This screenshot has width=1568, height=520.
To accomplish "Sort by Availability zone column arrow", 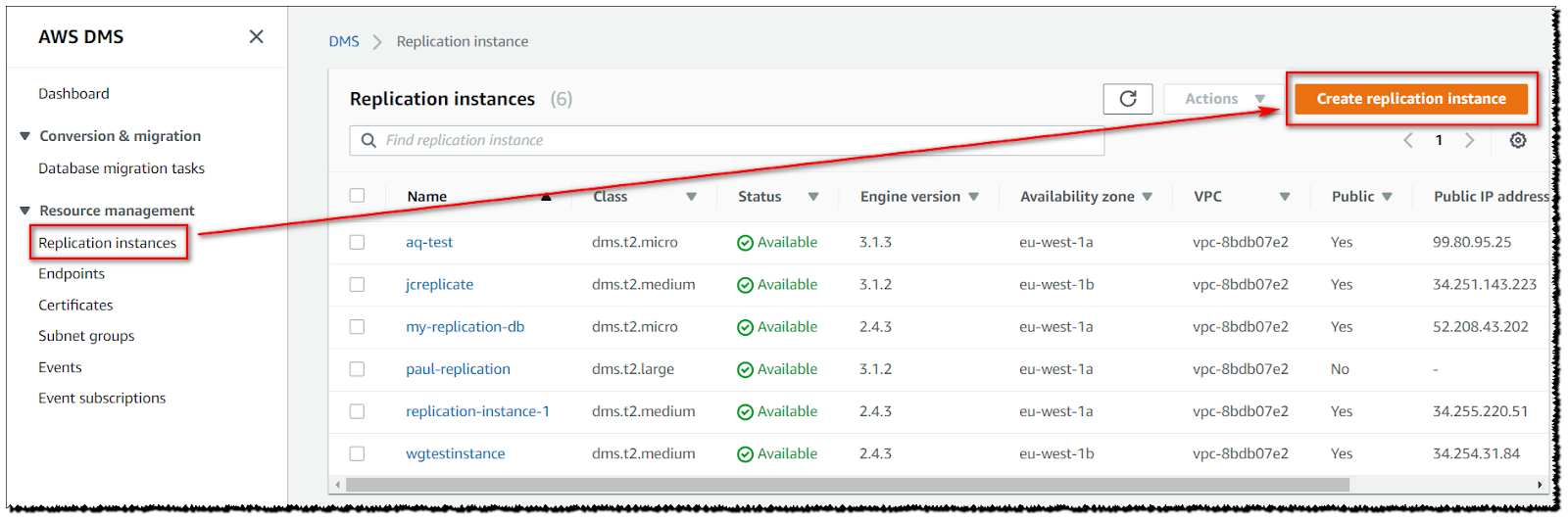I will pos(1148,197).
